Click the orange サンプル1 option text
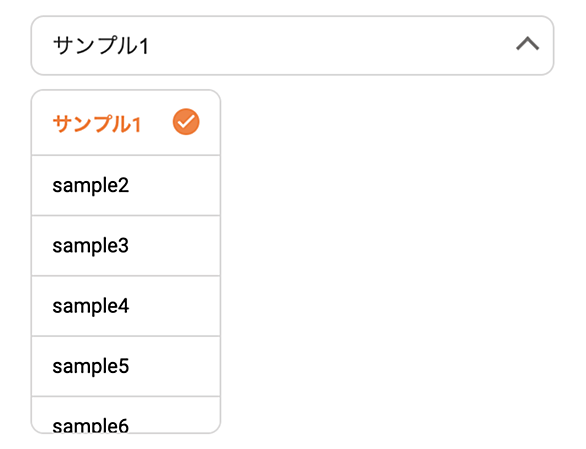 pyautogui.click(x=97, y=124)
